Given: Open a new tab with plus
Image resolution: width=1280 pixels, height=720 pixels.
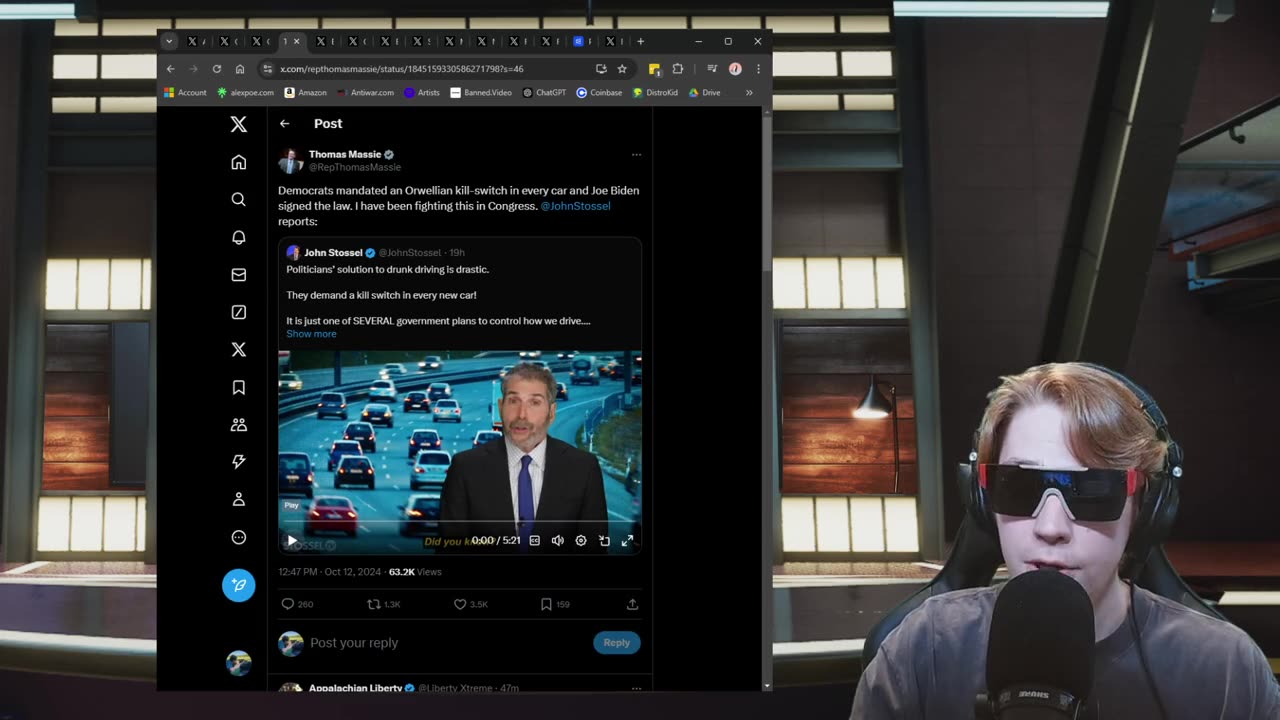Looking at the screenshot, I should pyautogui.click(x=640, y=41).
